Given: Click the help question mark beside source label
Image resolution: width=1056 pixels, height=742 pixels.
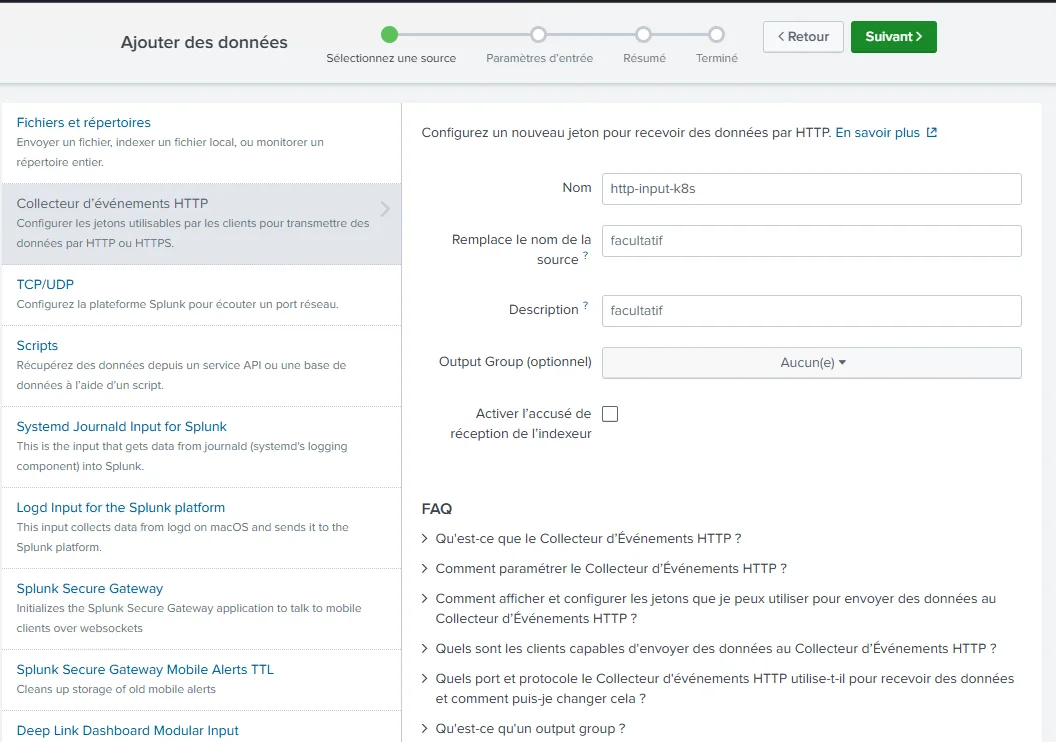Looking at the screenshot, I should click(x=585, y=256).
